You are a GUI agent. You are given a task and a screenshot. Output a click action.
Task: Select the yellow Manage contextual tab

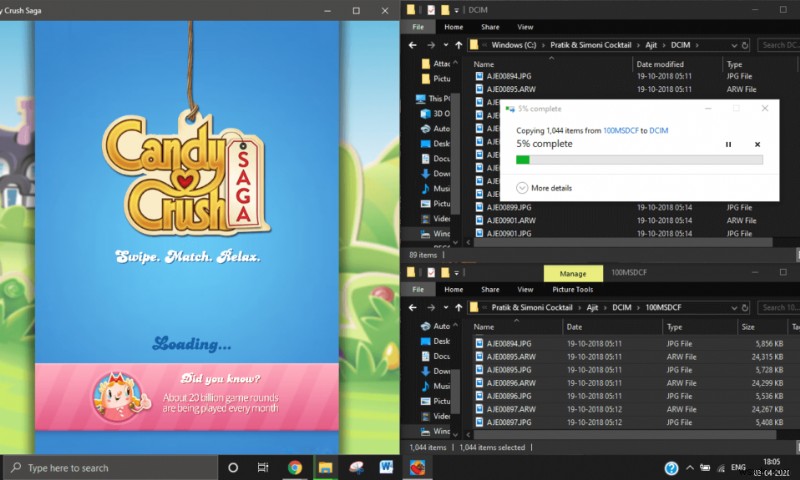tap(573, 273)
